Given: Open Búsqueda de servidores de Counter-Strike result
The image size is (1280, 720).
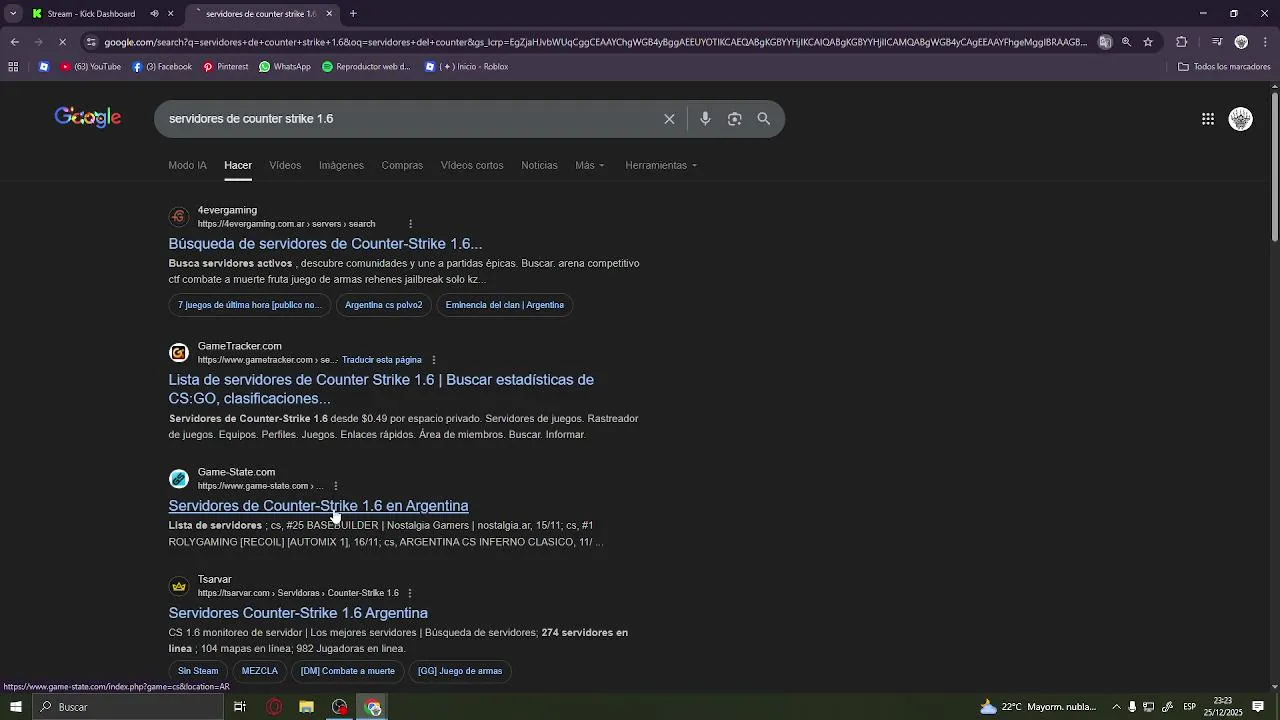Looking at the screenshot, I should click(325, 244).
